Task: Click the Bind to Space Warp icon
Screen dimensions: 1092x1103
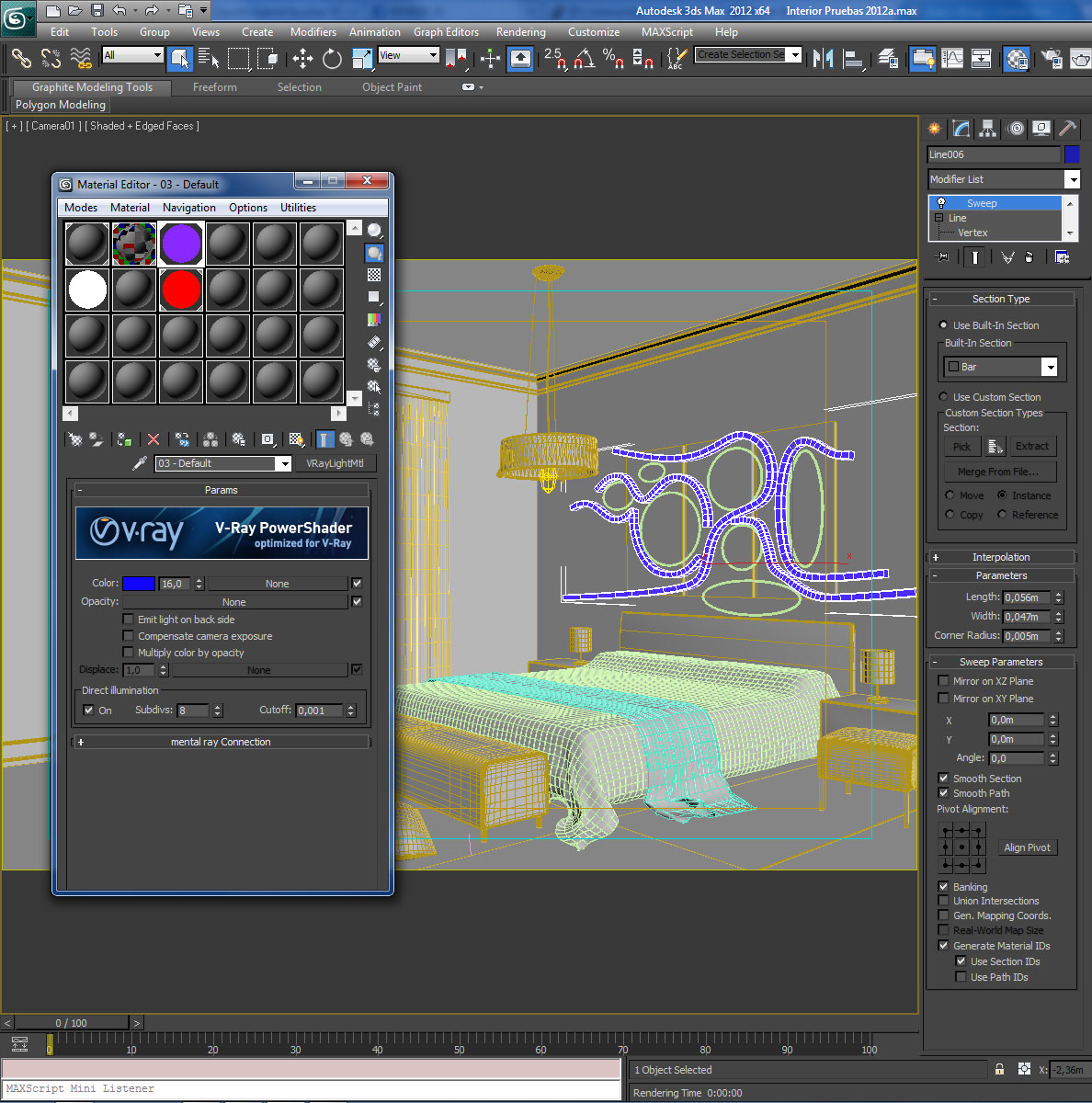Action: 81,59
